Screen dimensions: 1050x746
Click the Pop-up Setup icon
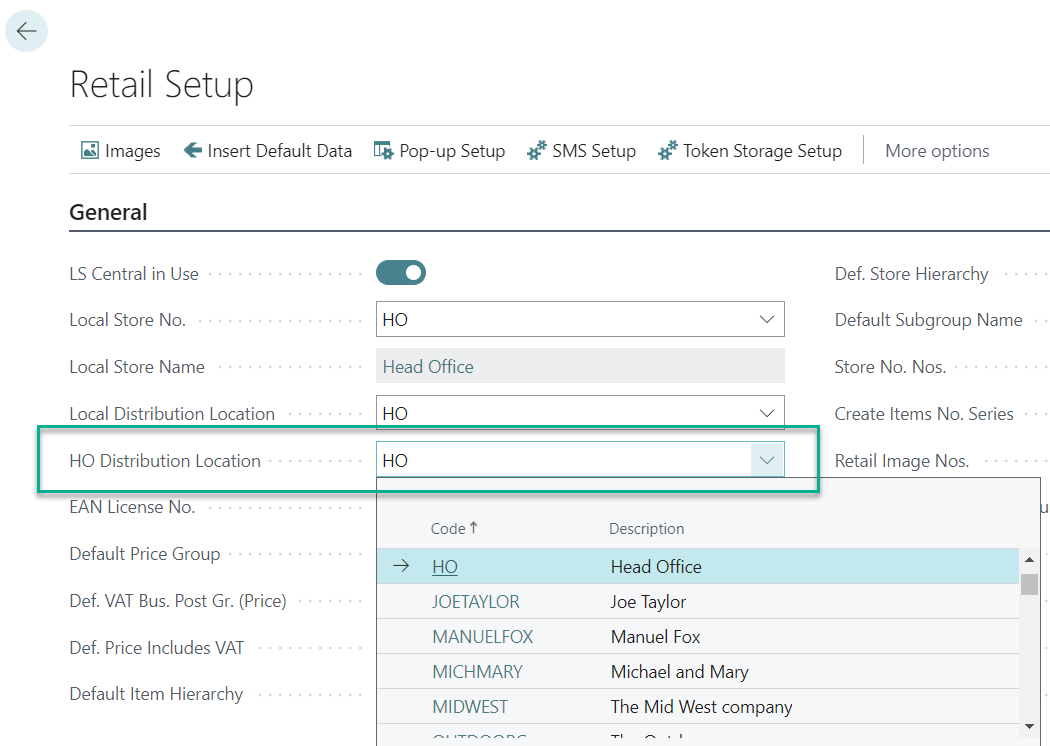(x=383, y=151)
